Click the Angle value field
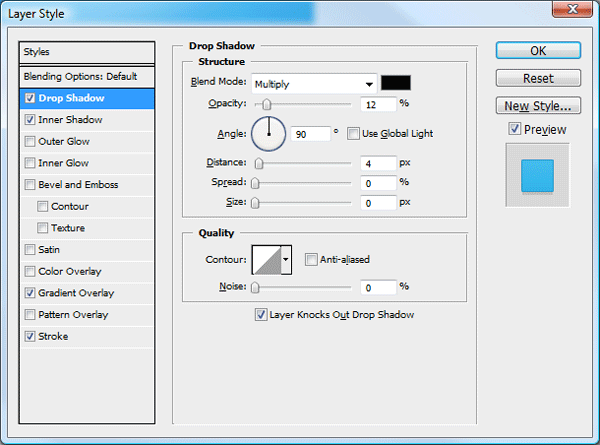 pos(310,134)
